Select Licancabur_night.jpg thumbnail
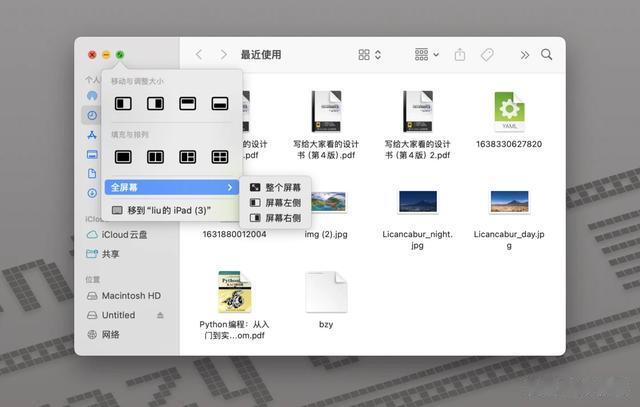This screenshot has height=407, width=640. point(418,202)
